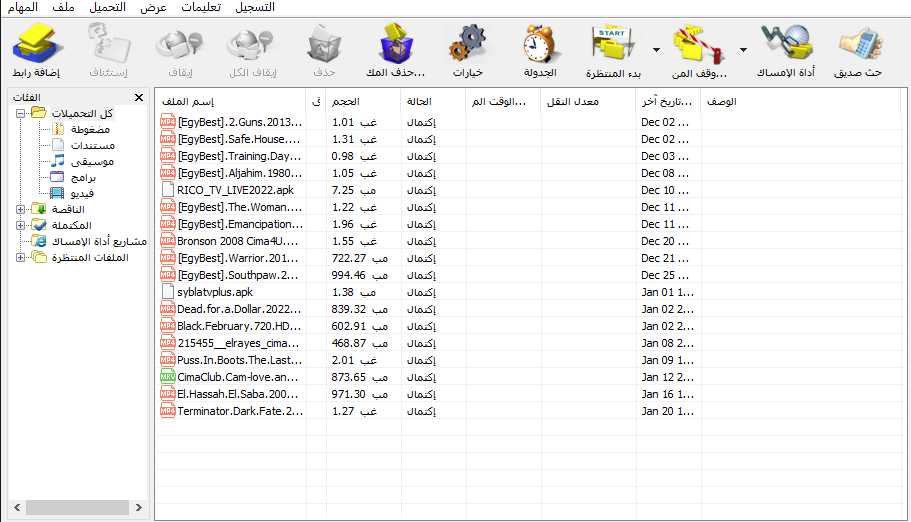Open dropdown arrow next to Start Queue
911x522 pixels.
coord(657,50)
